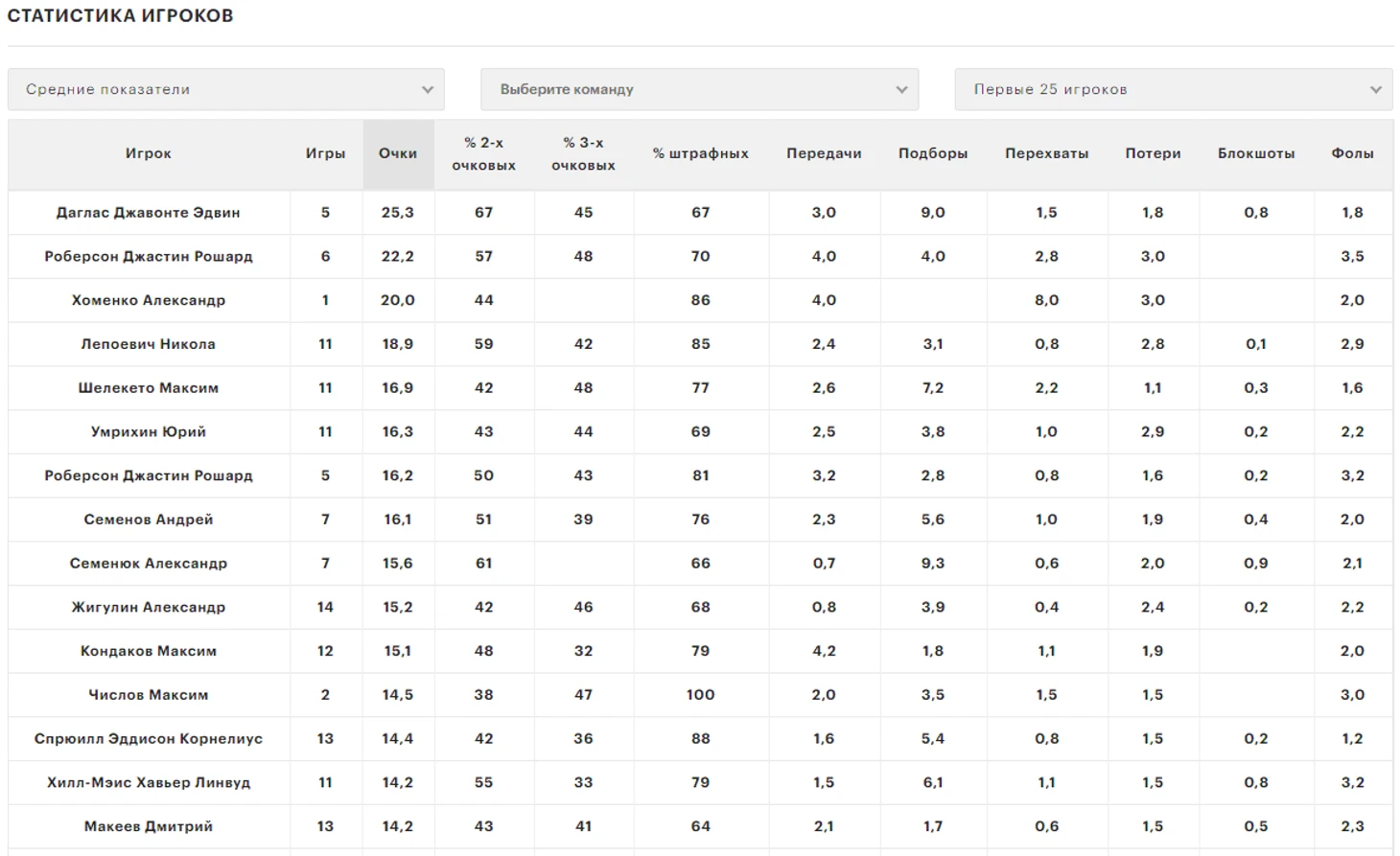Click the 16,9 points value
The image size is (1400, 856).
pos(398,388)
